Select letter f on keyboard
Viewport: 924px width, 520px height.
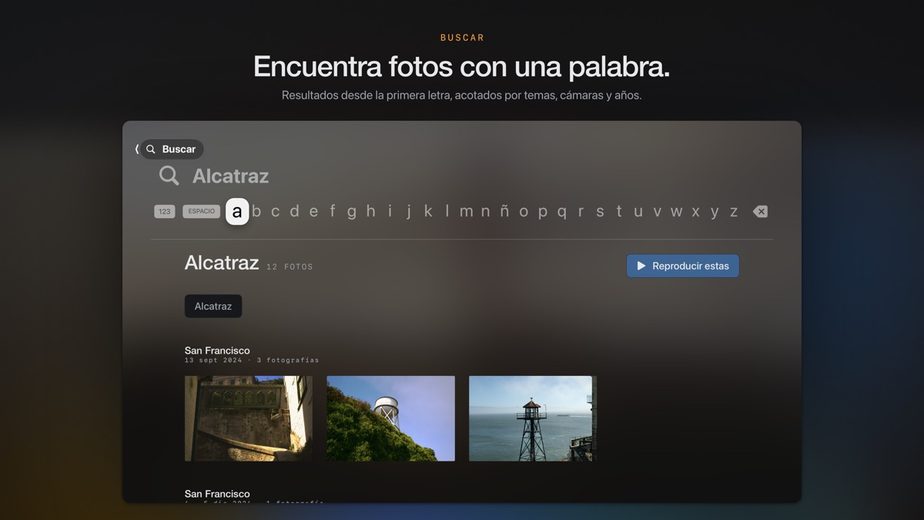click(x=332, y=211)
